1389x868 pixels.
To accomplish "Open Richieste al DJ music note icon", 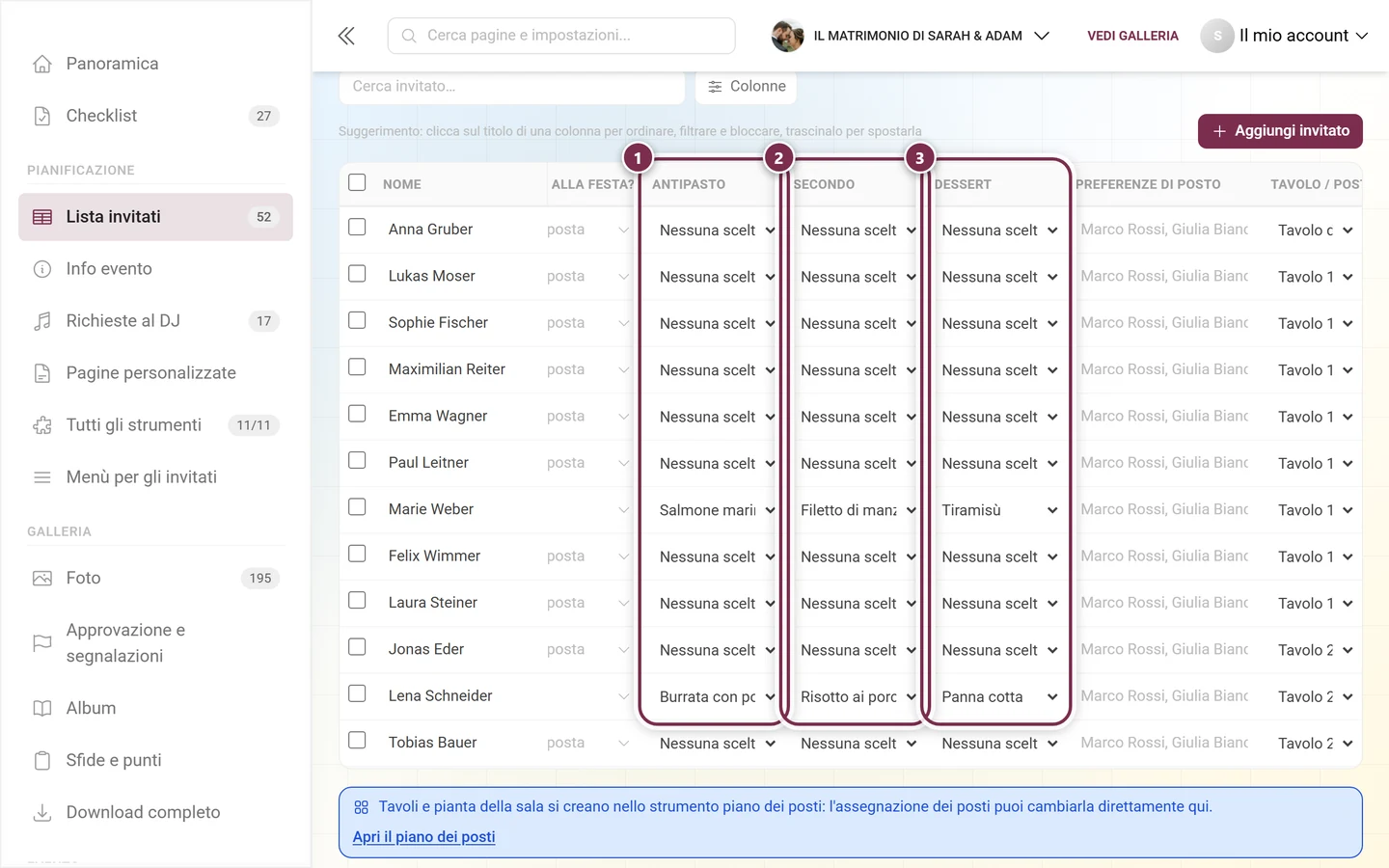I will click(x=42, y=321).
